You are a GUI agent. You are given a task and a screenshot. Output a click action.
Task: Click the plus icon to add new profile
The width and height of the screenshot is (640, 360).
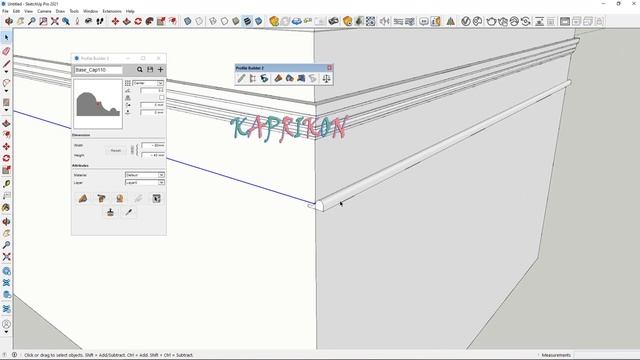coord(160,70)
